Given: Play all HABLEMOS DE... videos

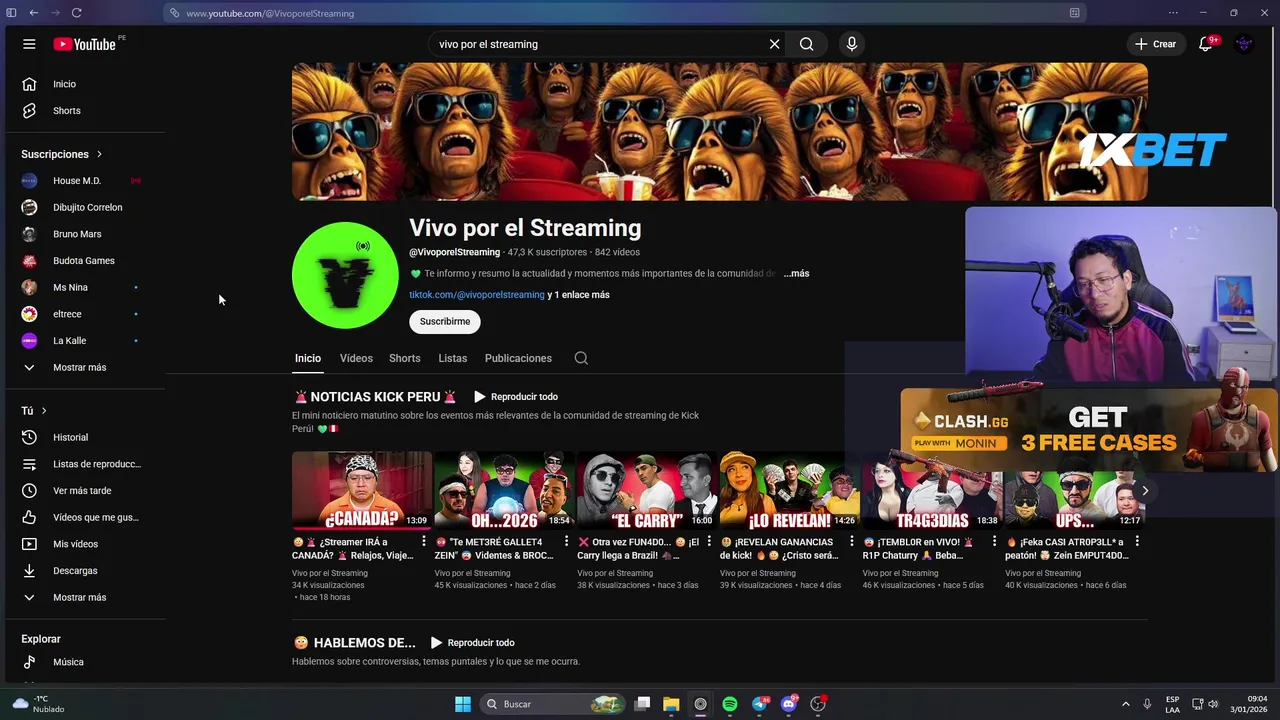Looking at the screenshot, I should tap(472, 643).
